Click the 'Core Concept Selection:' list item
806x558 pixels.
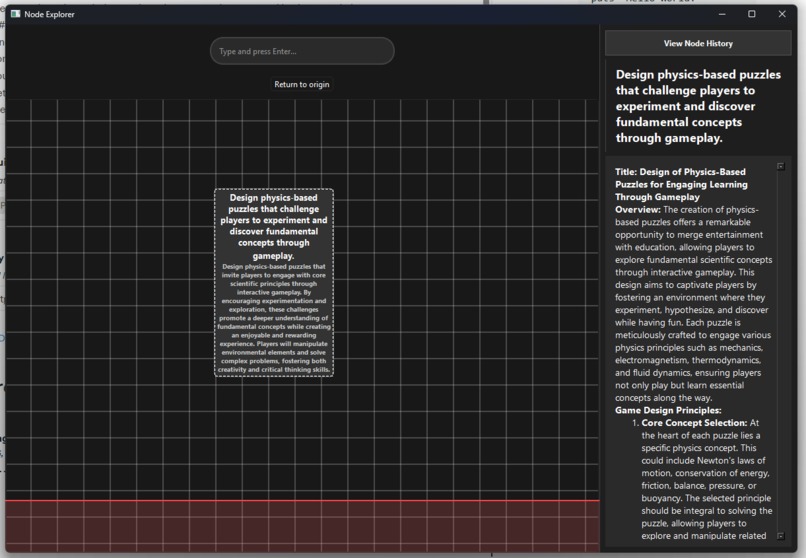694,423
